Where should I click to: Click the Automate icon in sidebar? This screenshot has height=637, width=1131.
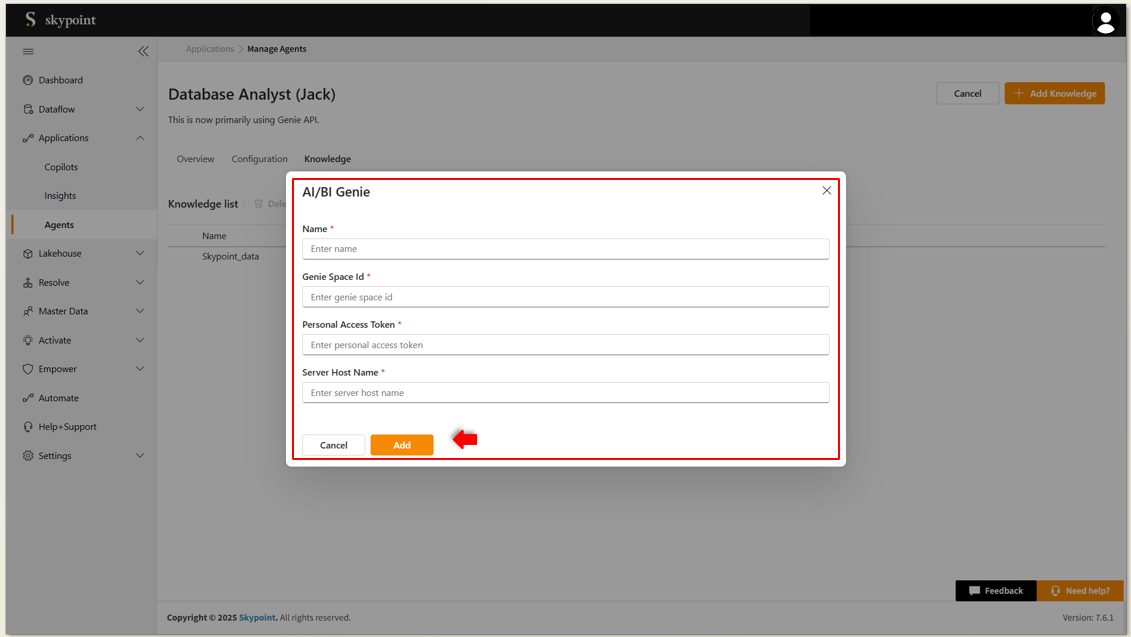pos(28,398)
